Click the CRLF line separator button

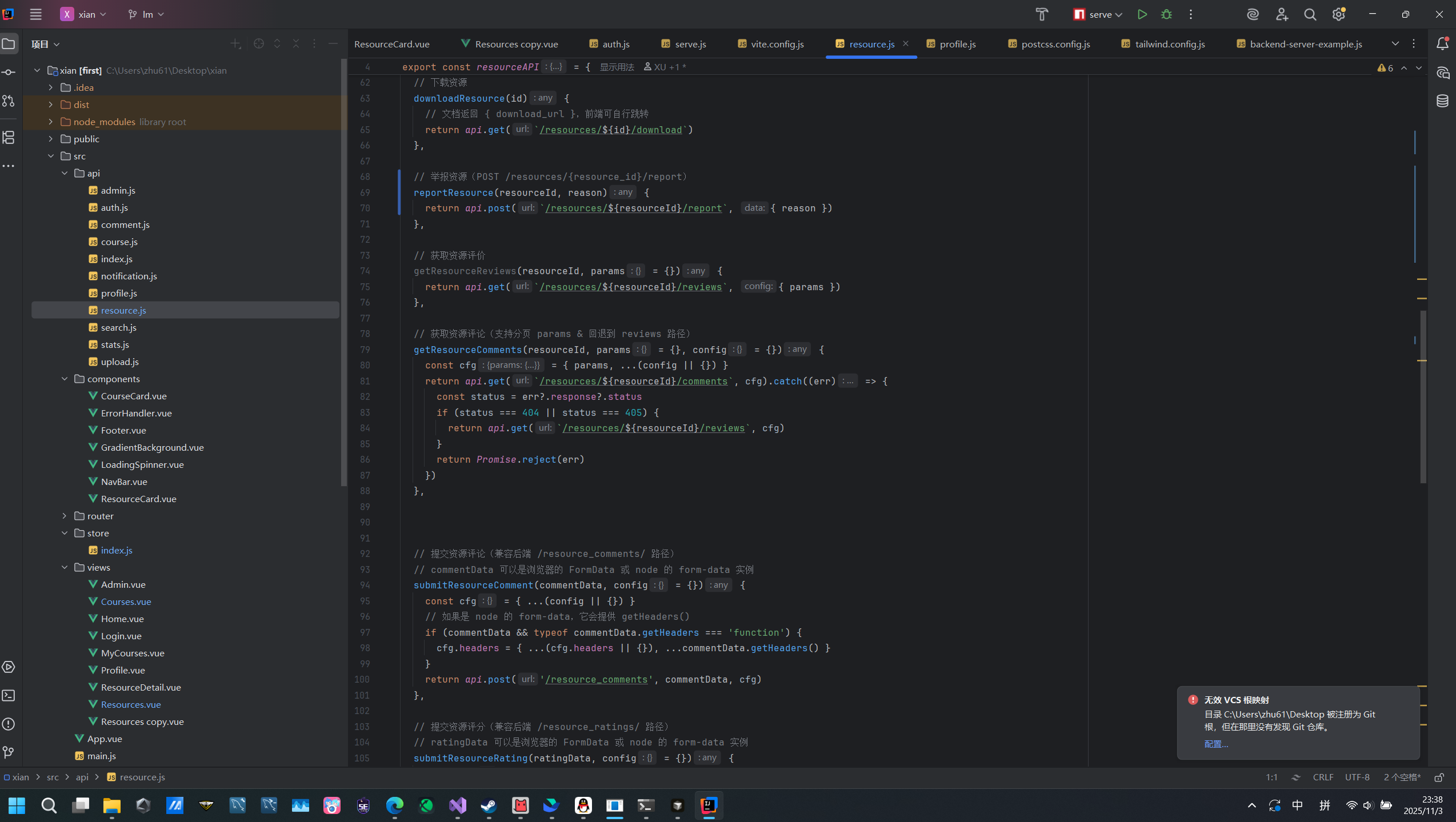point(1323,777)
